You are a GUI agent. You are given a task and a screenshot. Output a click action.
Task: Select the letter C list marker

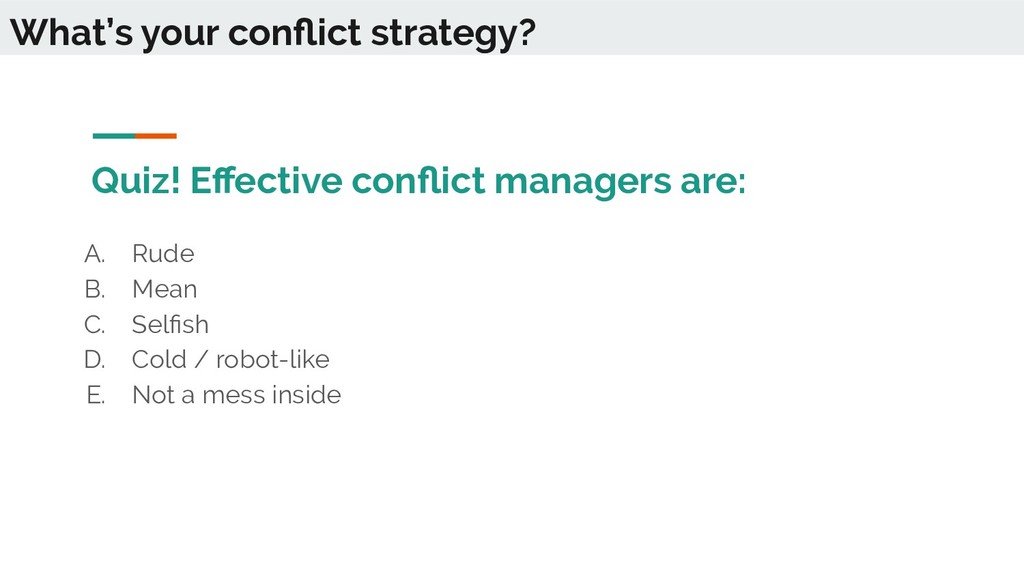coord(95,324)
